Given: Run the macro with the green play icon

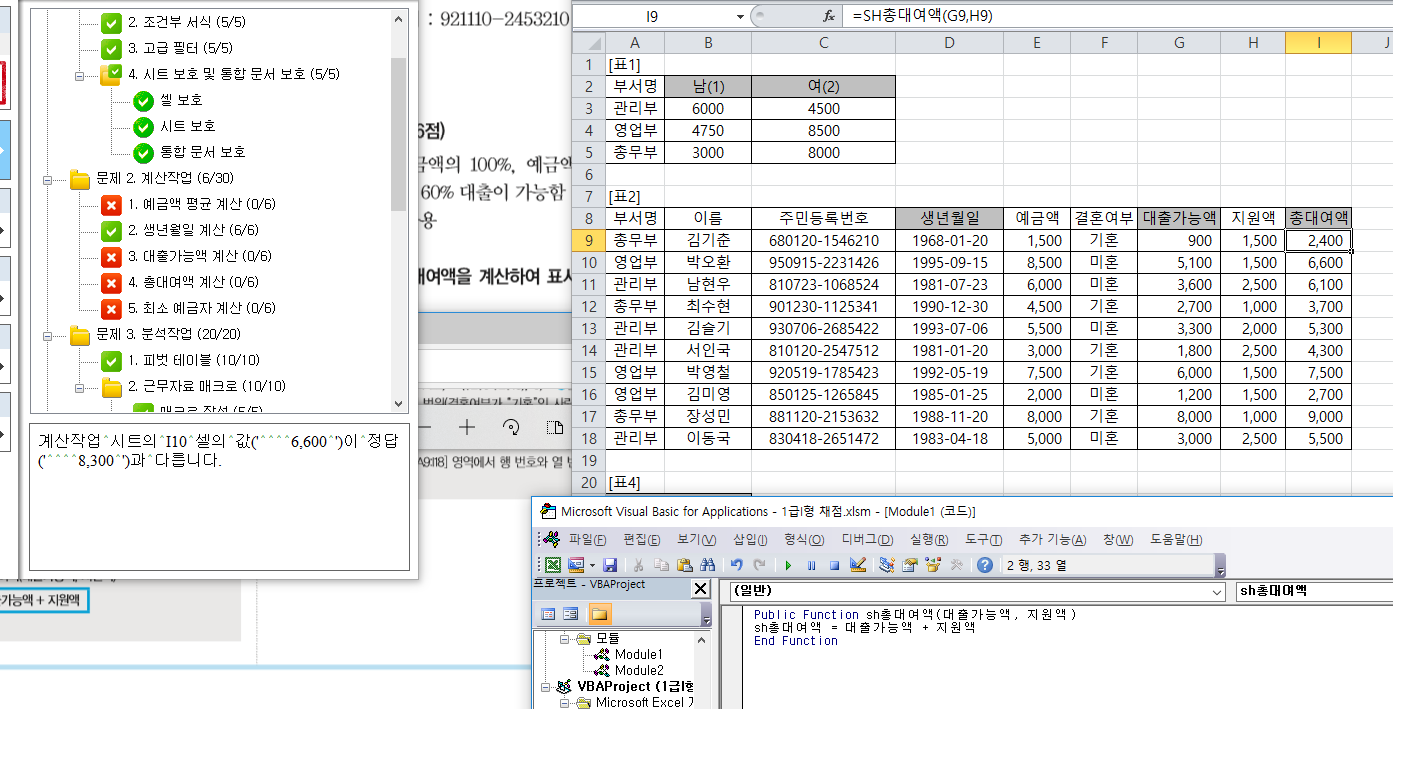Looking at the screenshot, I should (788, 565).
